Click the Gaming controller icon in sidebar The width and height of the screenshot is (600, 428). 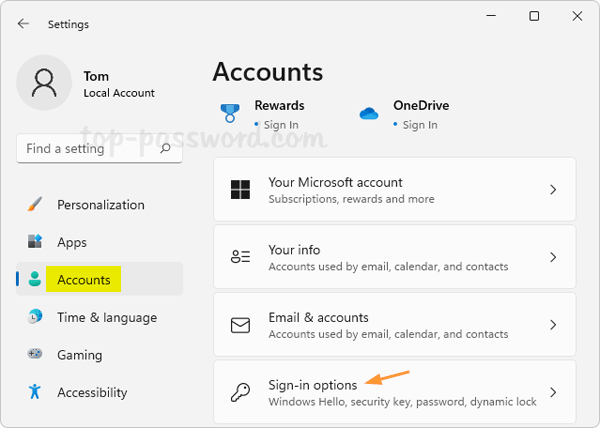35,355
